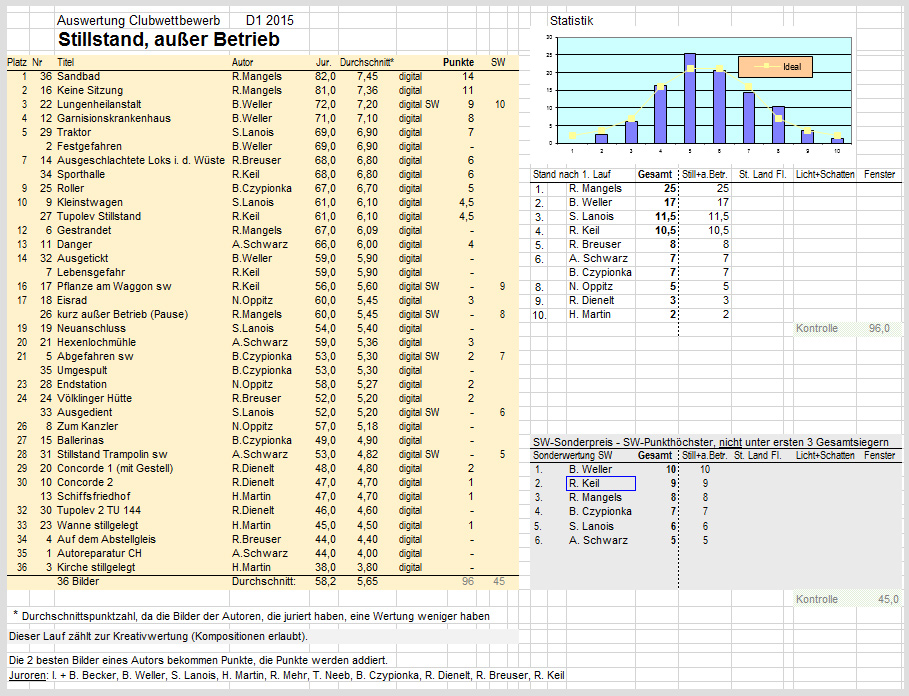Select the "Die 2 besten Bilder" rule line
The image size is (909, 696).
coord(198,660)
